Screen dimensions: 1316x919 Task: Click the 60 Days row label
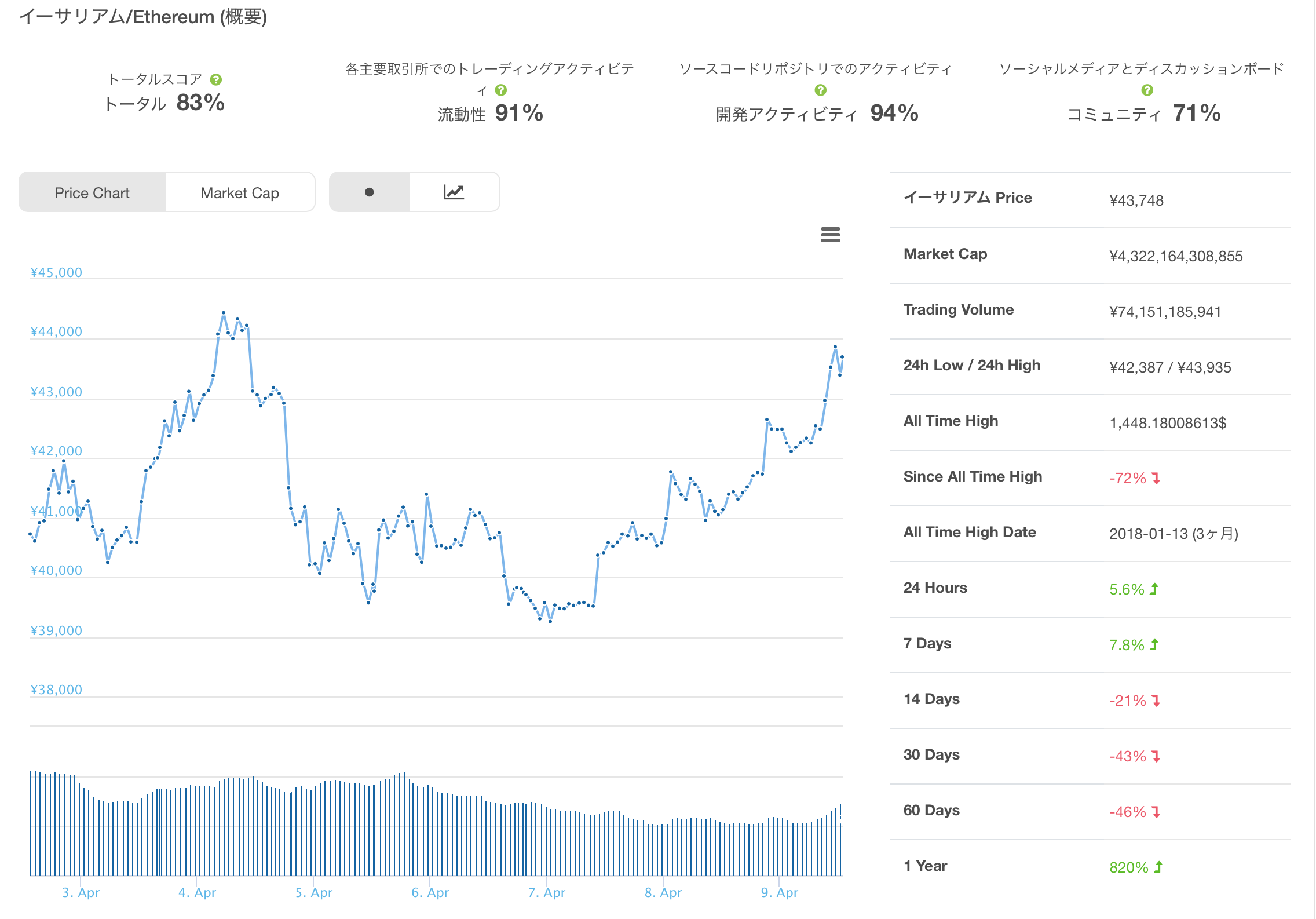[x=931, y=810]
